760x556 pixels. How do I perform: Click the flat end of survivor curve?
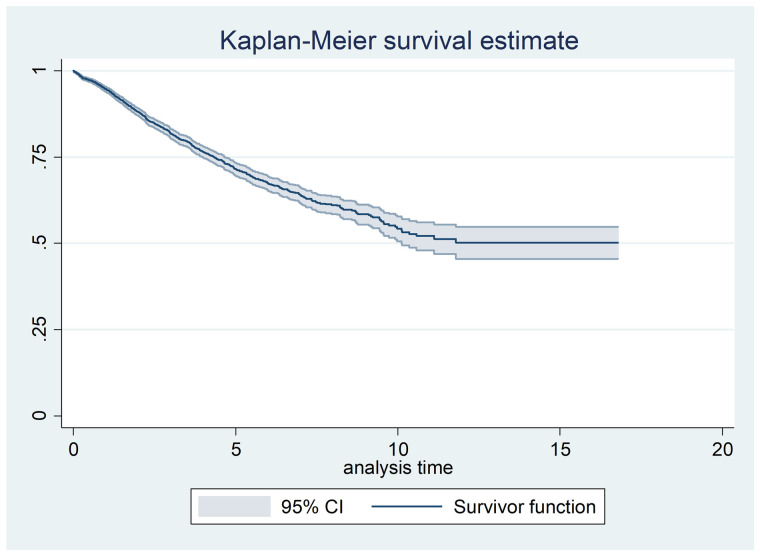537,242
